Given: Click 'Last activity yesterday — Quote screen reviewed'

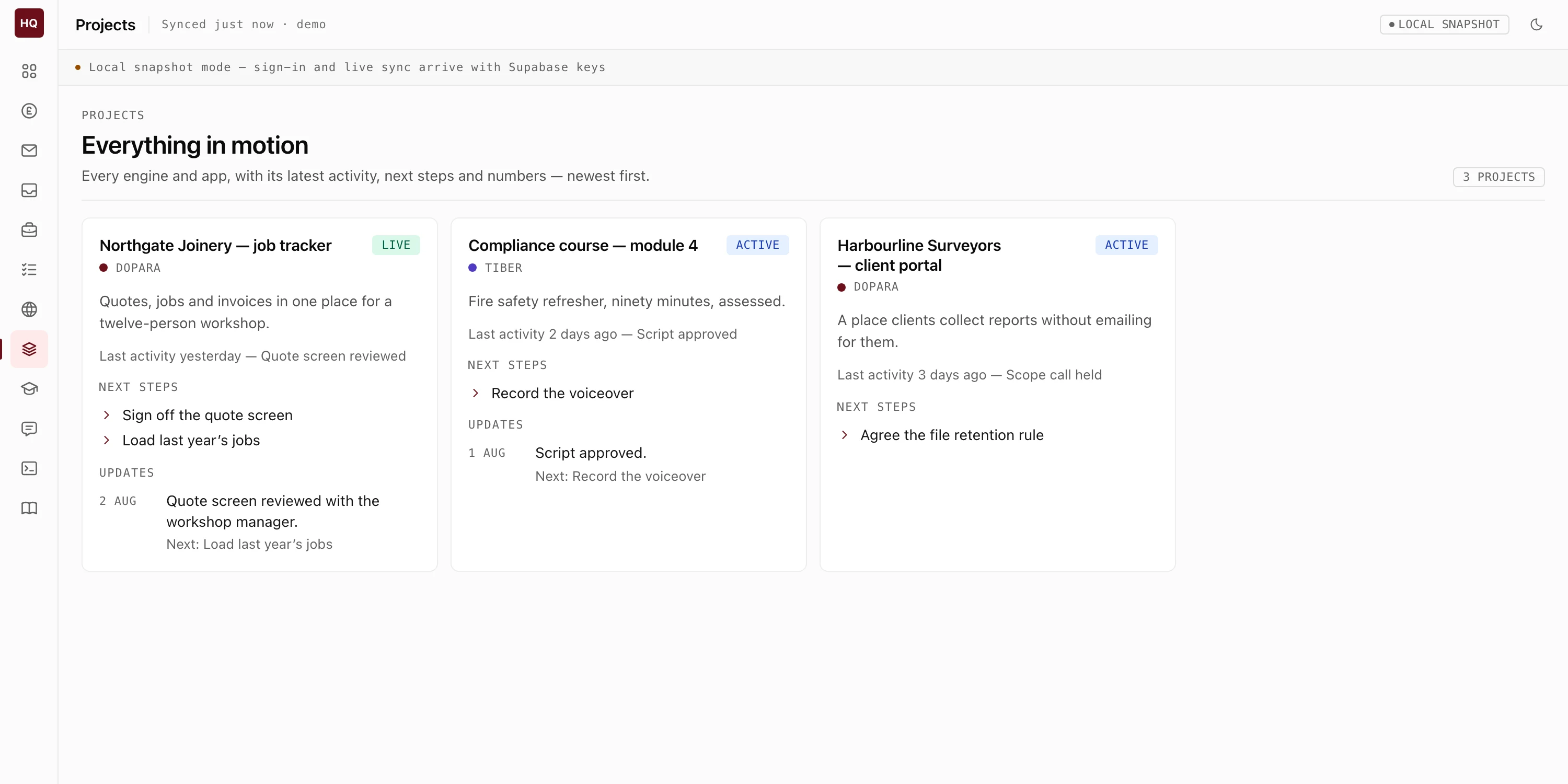Looking at the screenshot, I should coord(252,356).
